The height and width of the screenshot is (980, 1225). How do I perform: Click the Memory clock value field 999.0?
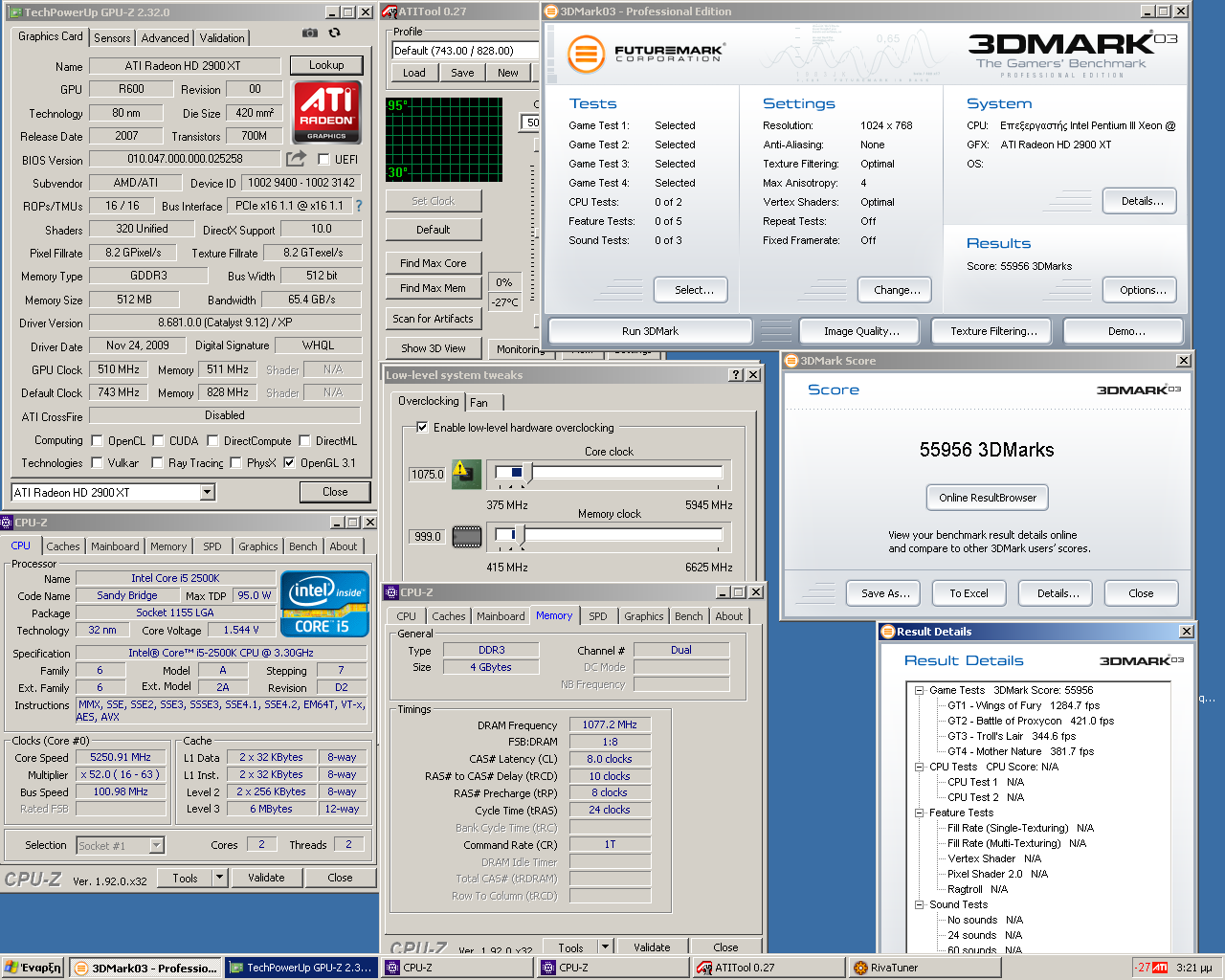click(x=428, y=536)
